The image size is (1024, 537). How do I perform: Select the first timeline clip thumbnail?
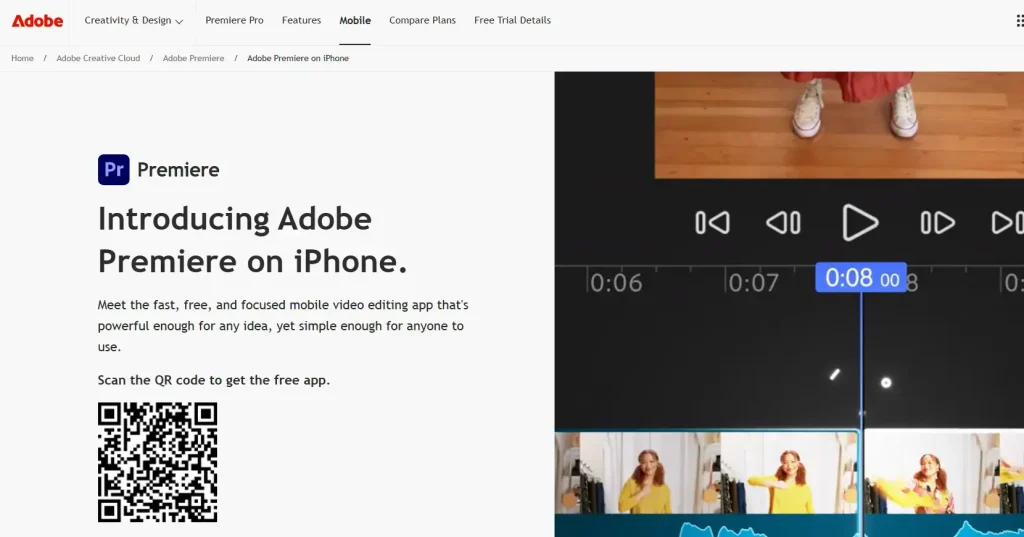pos(706,473)
